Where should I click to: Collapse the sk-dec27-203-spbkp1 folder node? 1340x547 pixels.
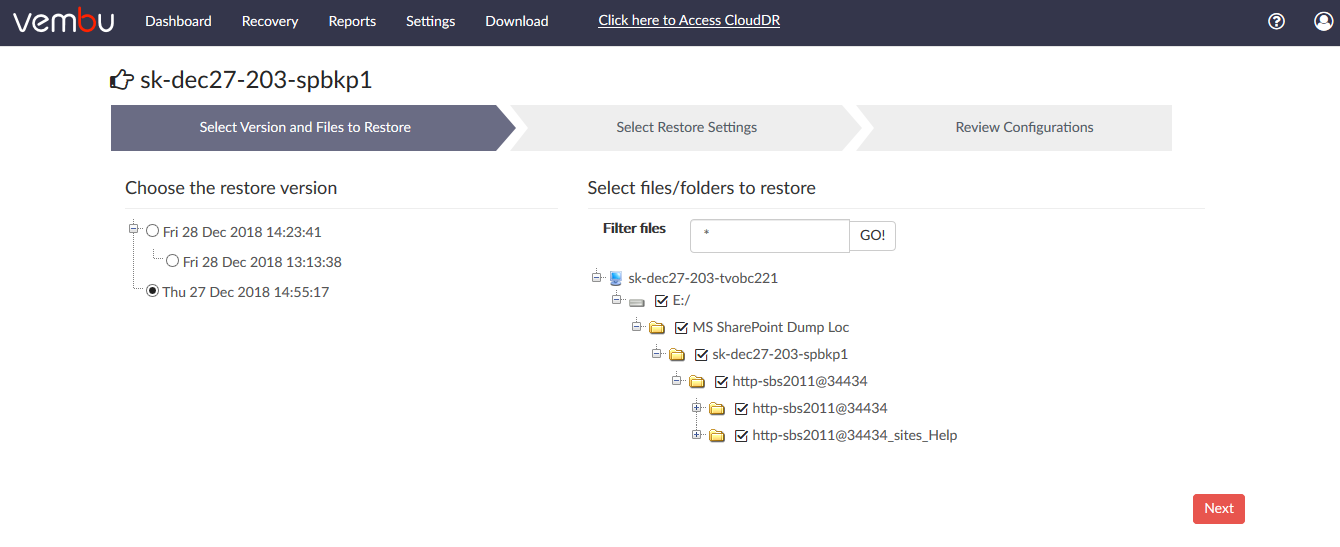point(657,352)
